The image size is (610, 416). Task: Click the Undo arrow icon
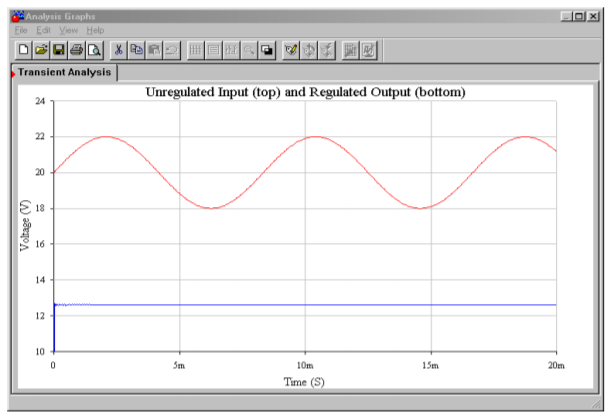171,49
